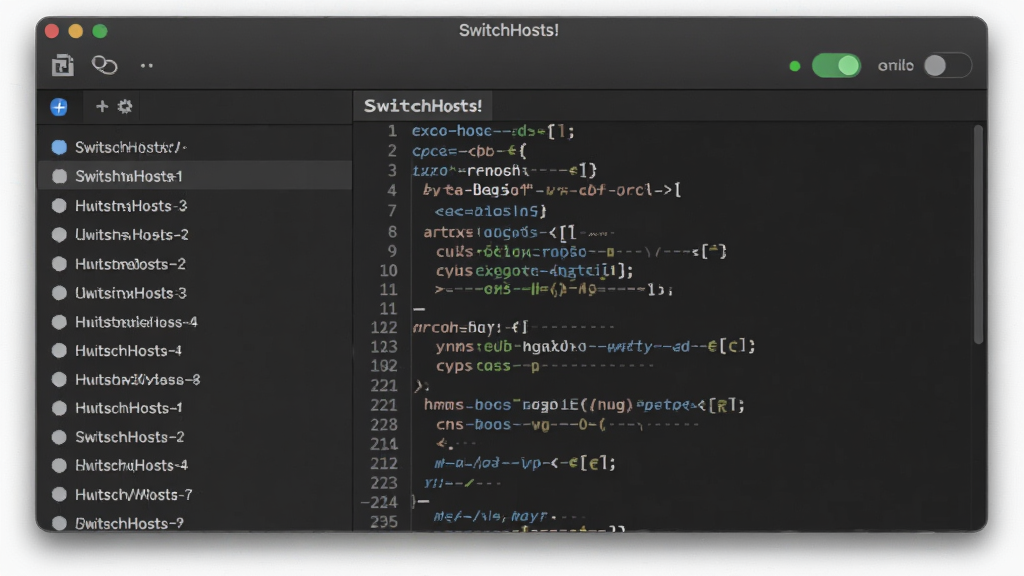Click the window title SwitchHosts!
The width and height of the screenshot is (1024, 576).
tap(509, 30)
